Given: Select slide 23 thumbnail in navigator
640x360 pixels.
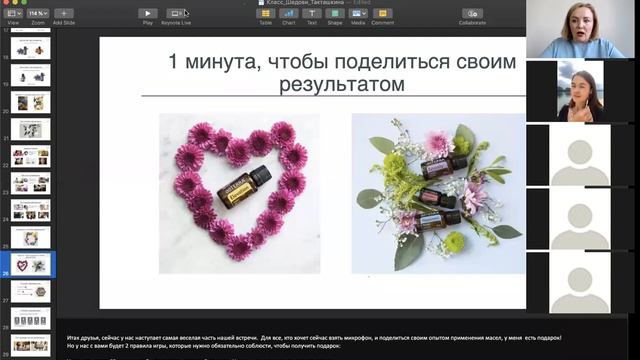Looking at the screenshot, I should pos(31,183).
